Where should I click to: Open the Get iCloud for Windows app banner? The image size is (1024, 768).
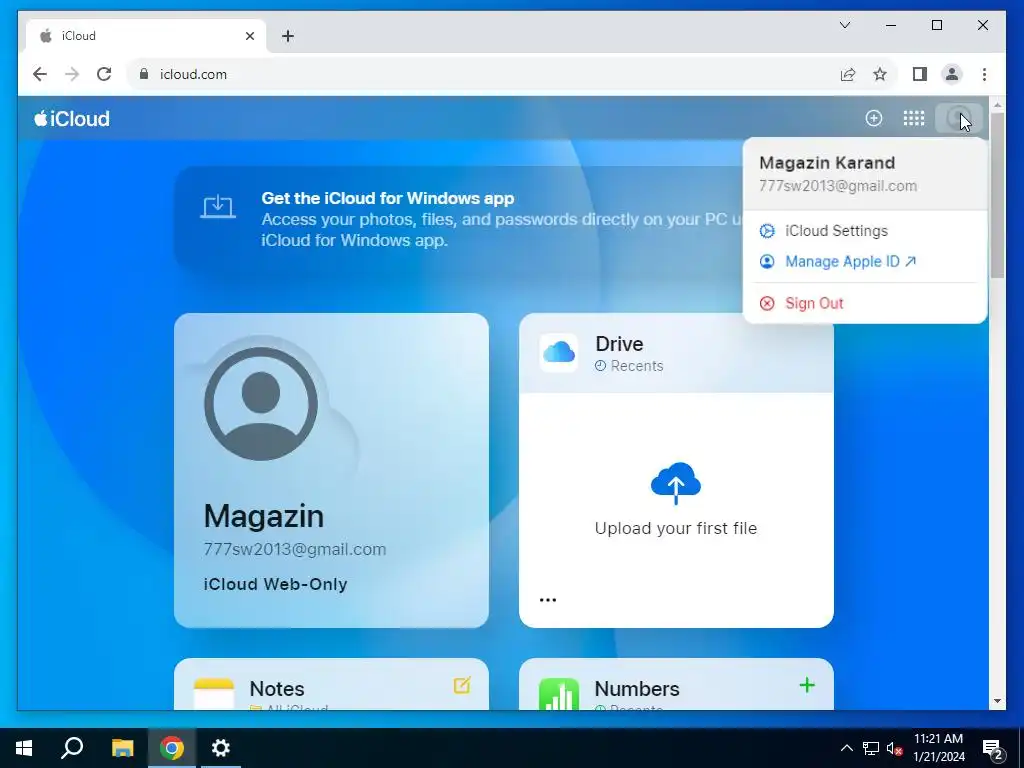click(457, 219)
